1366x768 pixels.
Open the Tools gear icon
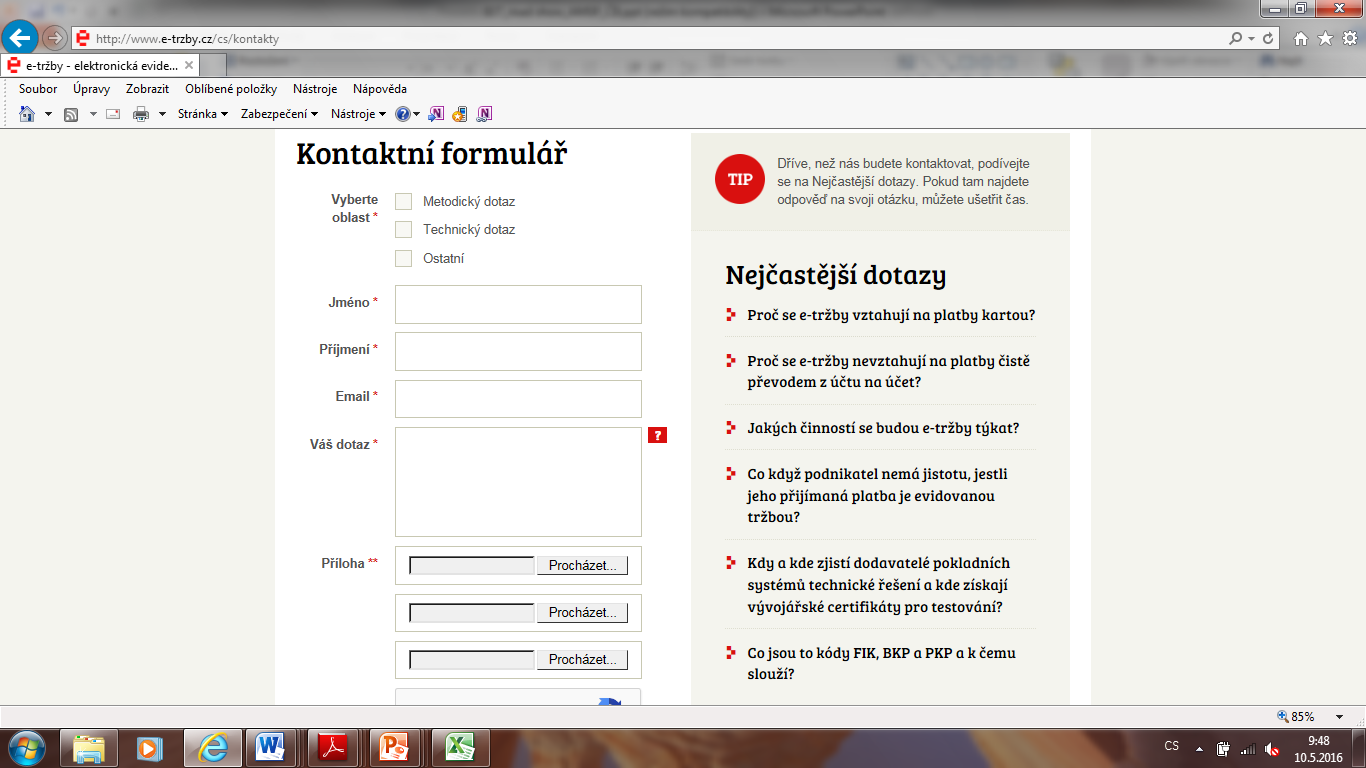1349,38
